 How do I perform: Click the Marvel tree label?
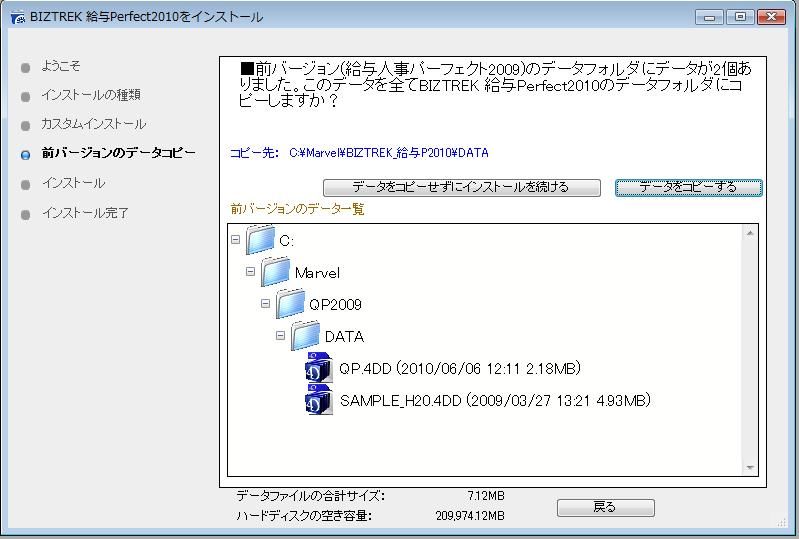pyautogui.click(x=317, y=273)
